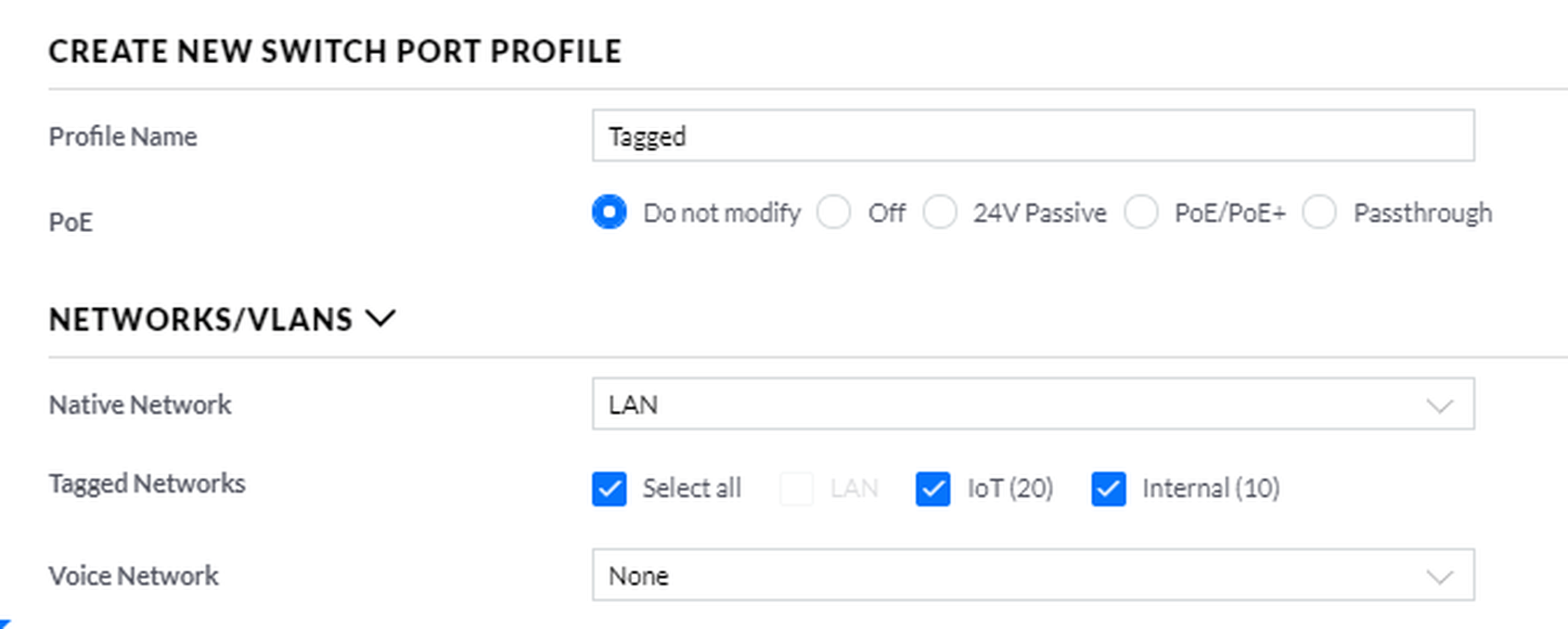The height and width of the screenshot is (629, 1568).
Task: Click the 'Do not modify' label text
Action: (721, 213)
